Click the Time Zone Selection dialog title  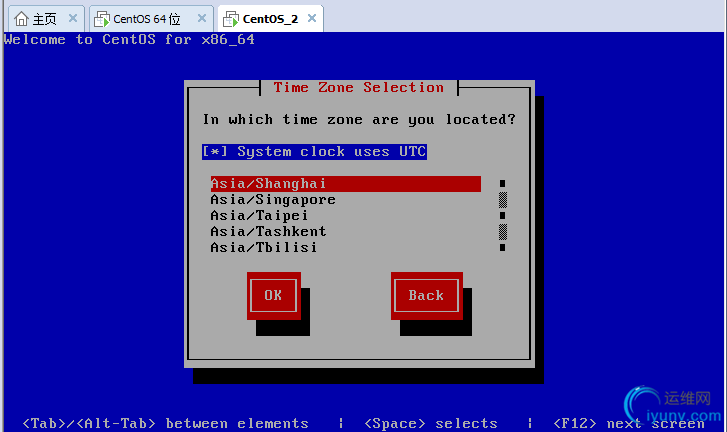pos(358,87)
